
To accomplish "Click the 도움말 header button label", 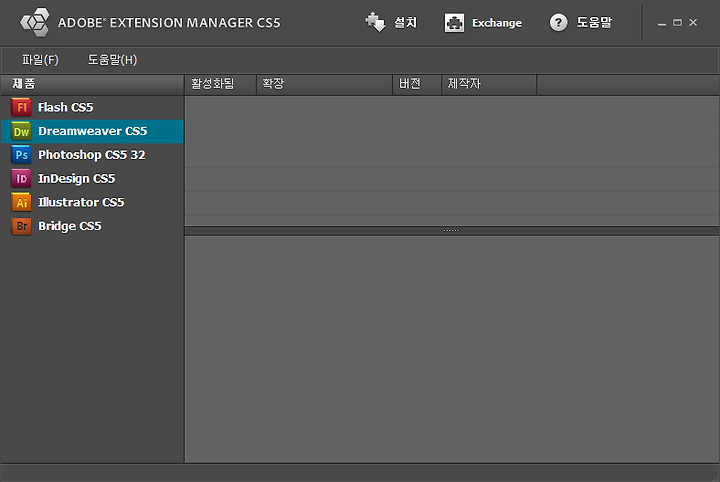I will click(594, 22).
